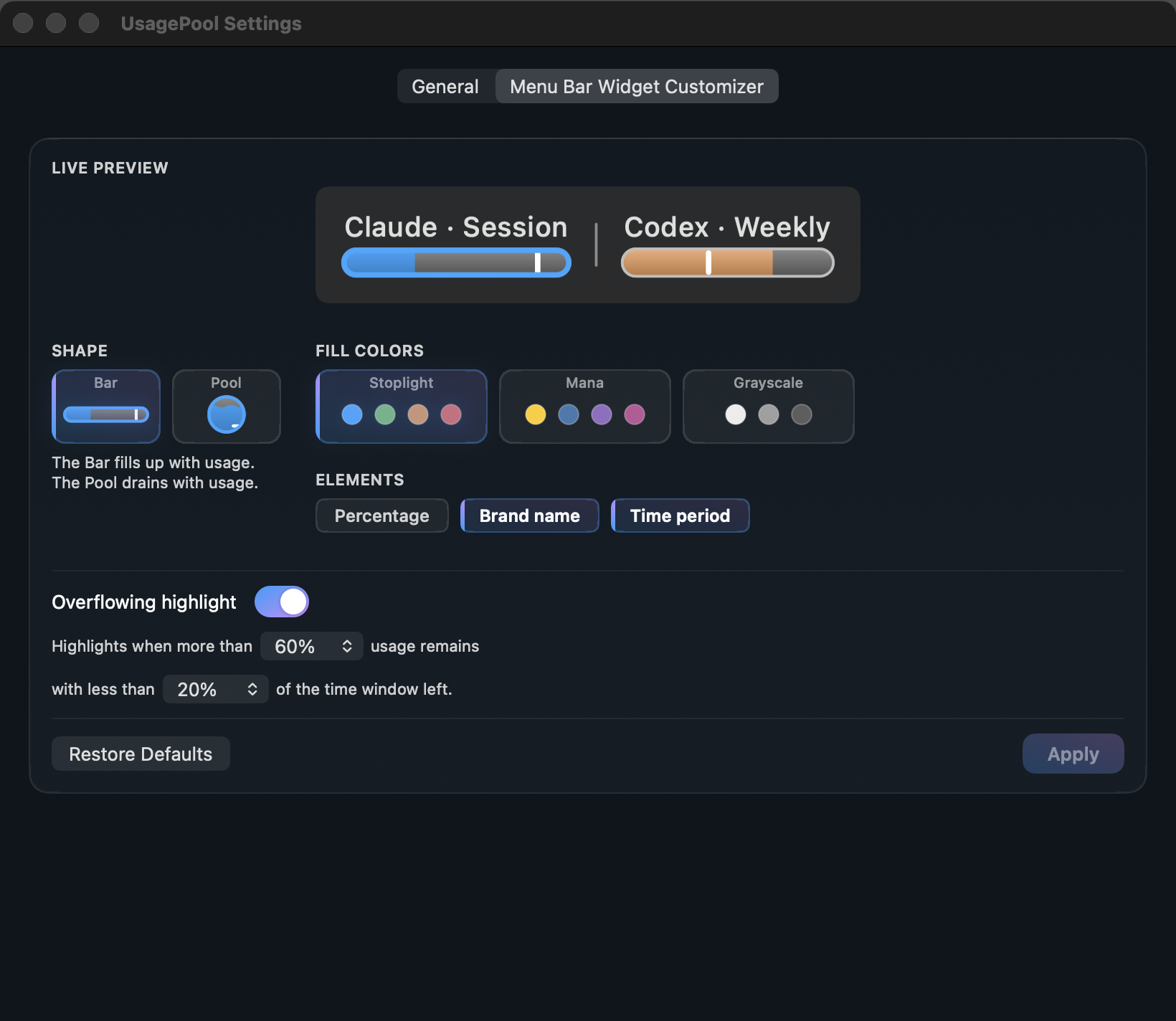Click the blue Pool circle icon

point(227,414)
